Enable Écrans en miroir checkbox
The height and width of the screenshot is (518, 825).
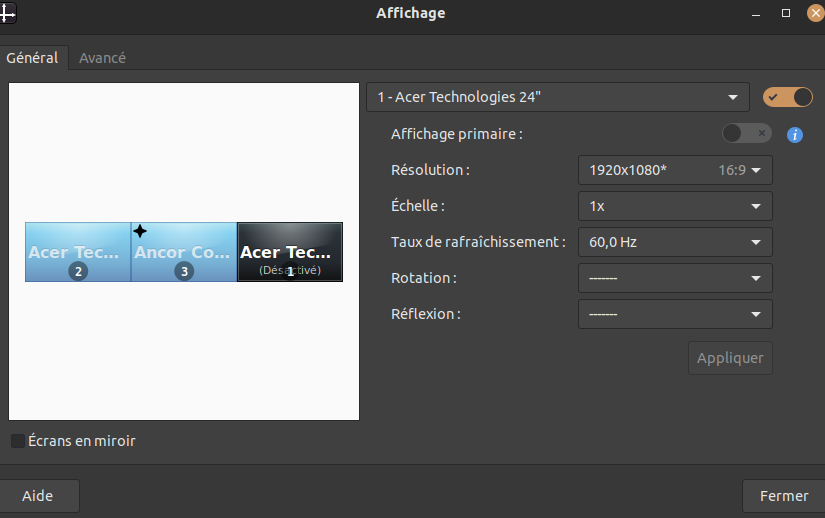18,441
